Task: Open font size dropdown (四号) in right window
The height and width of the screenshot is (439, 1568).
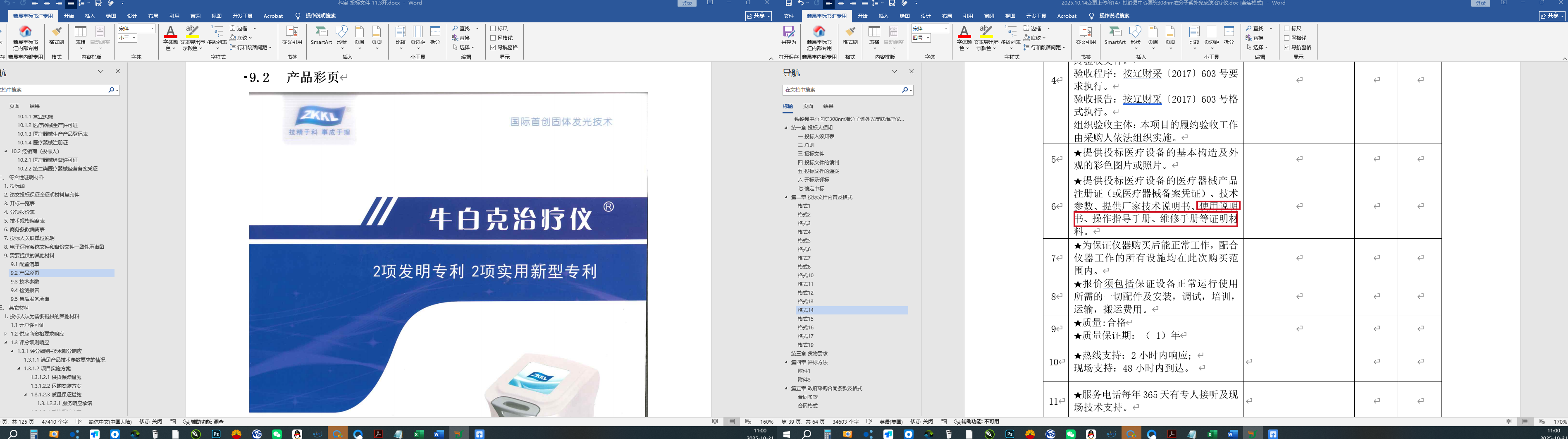Action: tap(928, 38)
